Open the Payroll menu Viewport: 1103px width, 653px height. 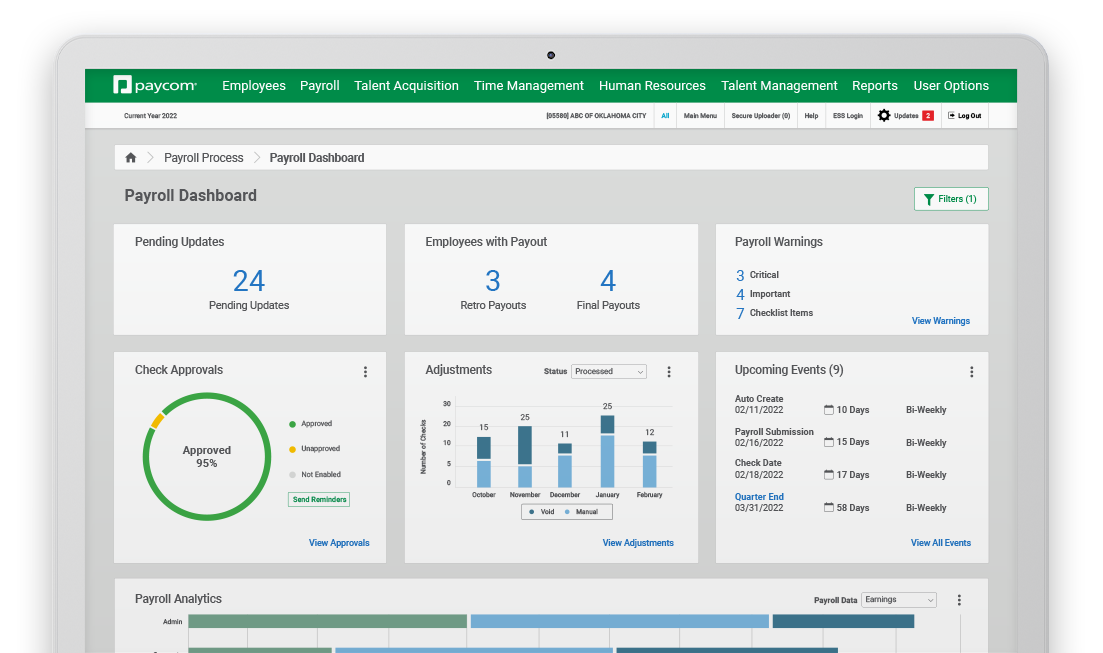320,86
